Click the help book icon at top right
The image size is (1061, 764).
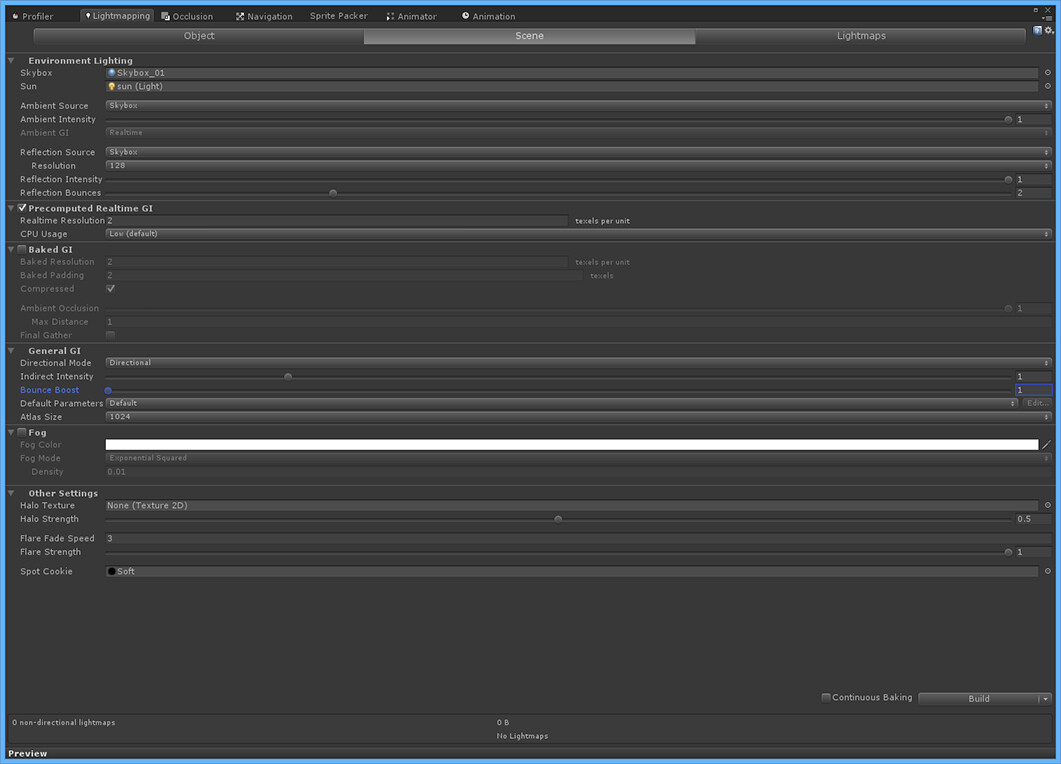click(1037, 31)
